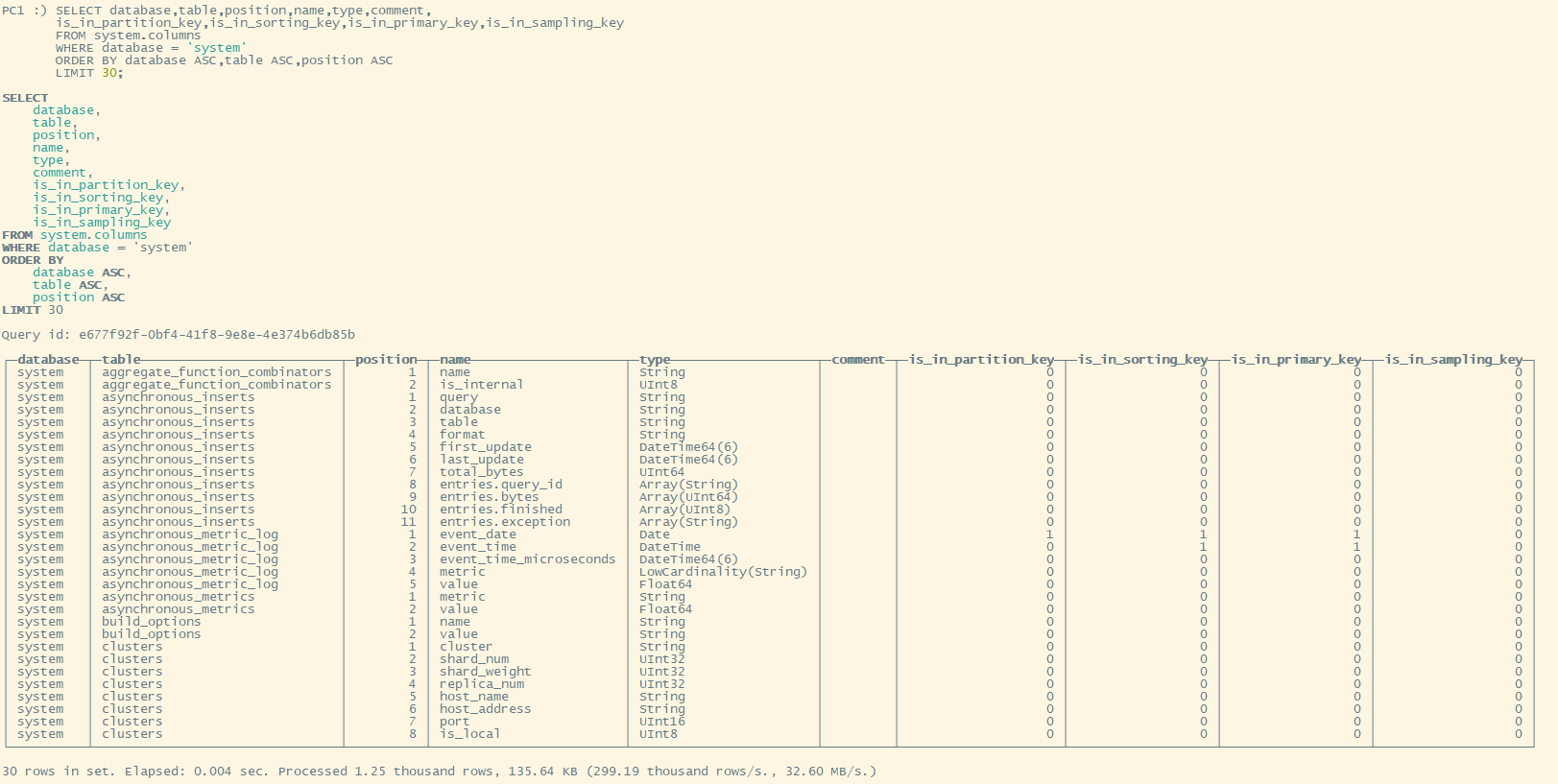
Task: Select the 'event_time' name cell
Action: [478, 547]
